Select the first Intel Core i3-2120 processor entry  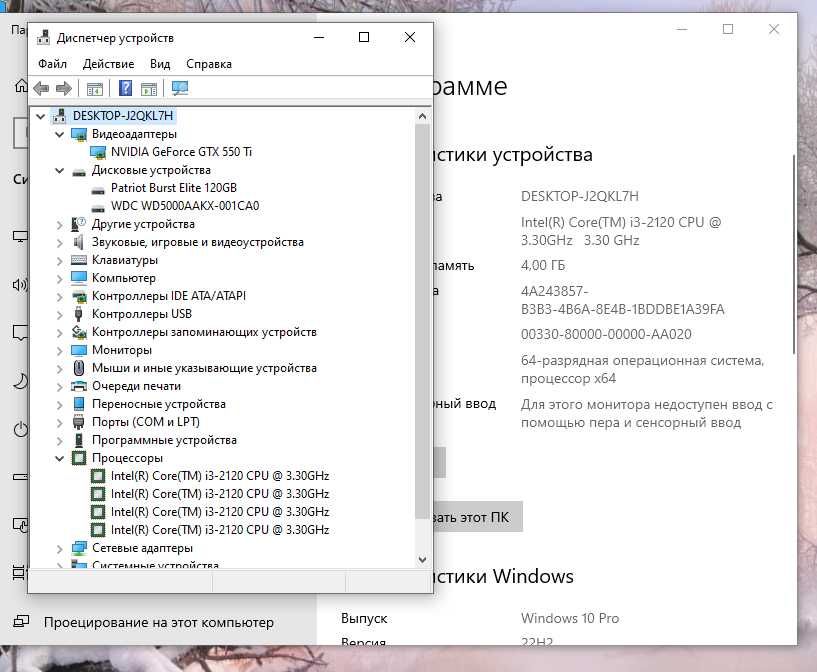click(219, 476)
